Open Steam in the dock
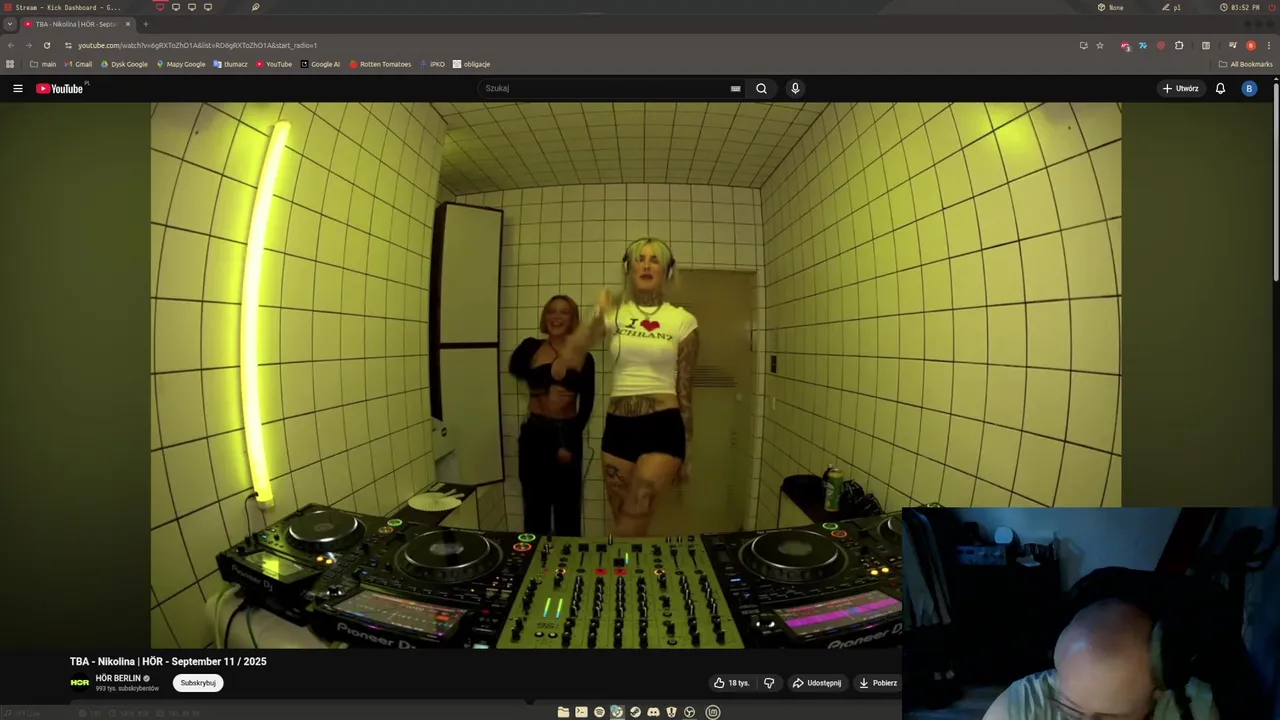Image resolution: width=1280 pixels, height=720 pixels. 635,712
